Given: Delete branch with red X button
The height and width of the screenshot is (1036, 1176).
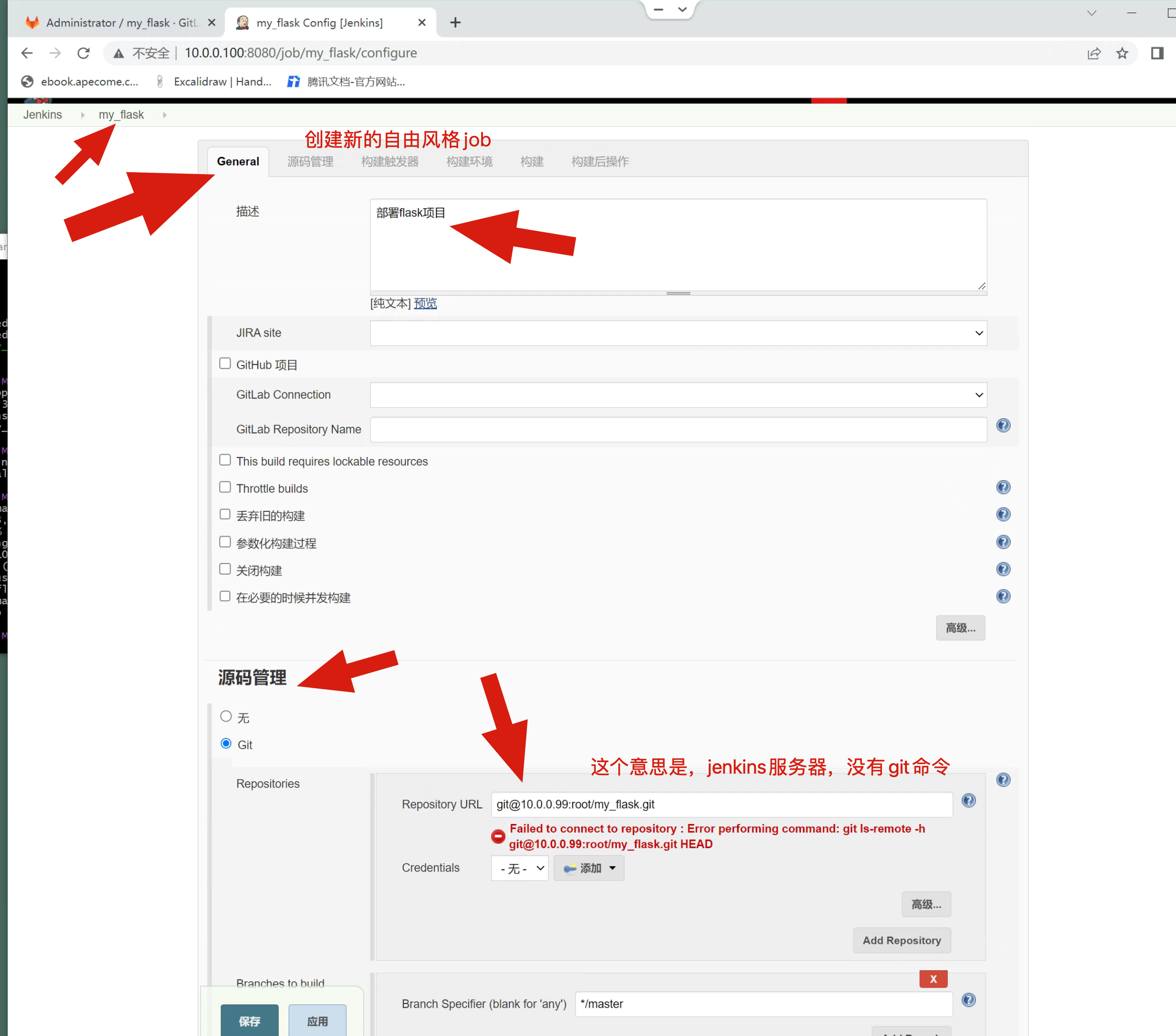Looking at the screenshot, I should 933,978.
